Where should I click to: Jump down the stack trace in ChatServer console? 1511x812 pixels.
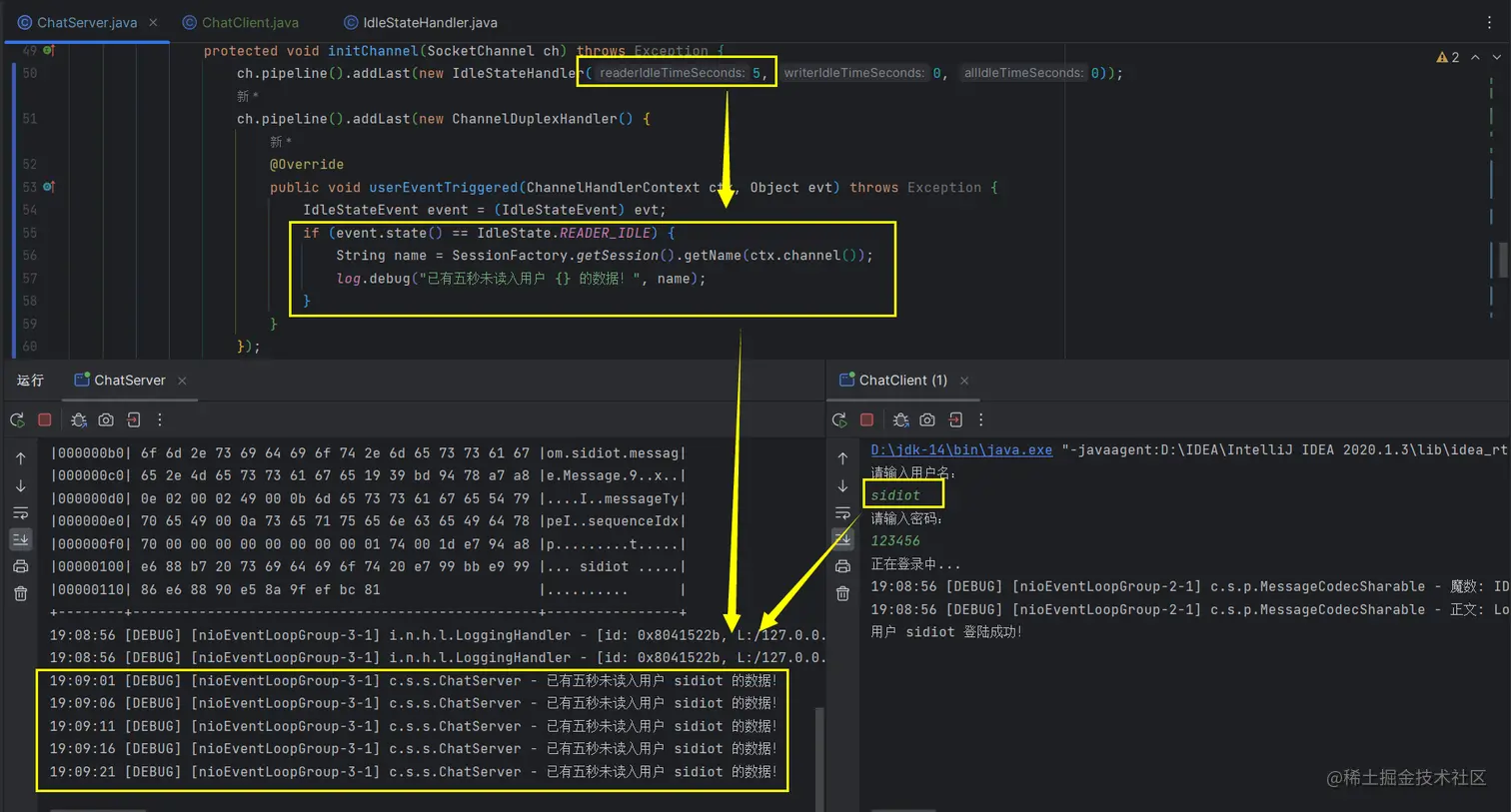[x=21, y=486]
